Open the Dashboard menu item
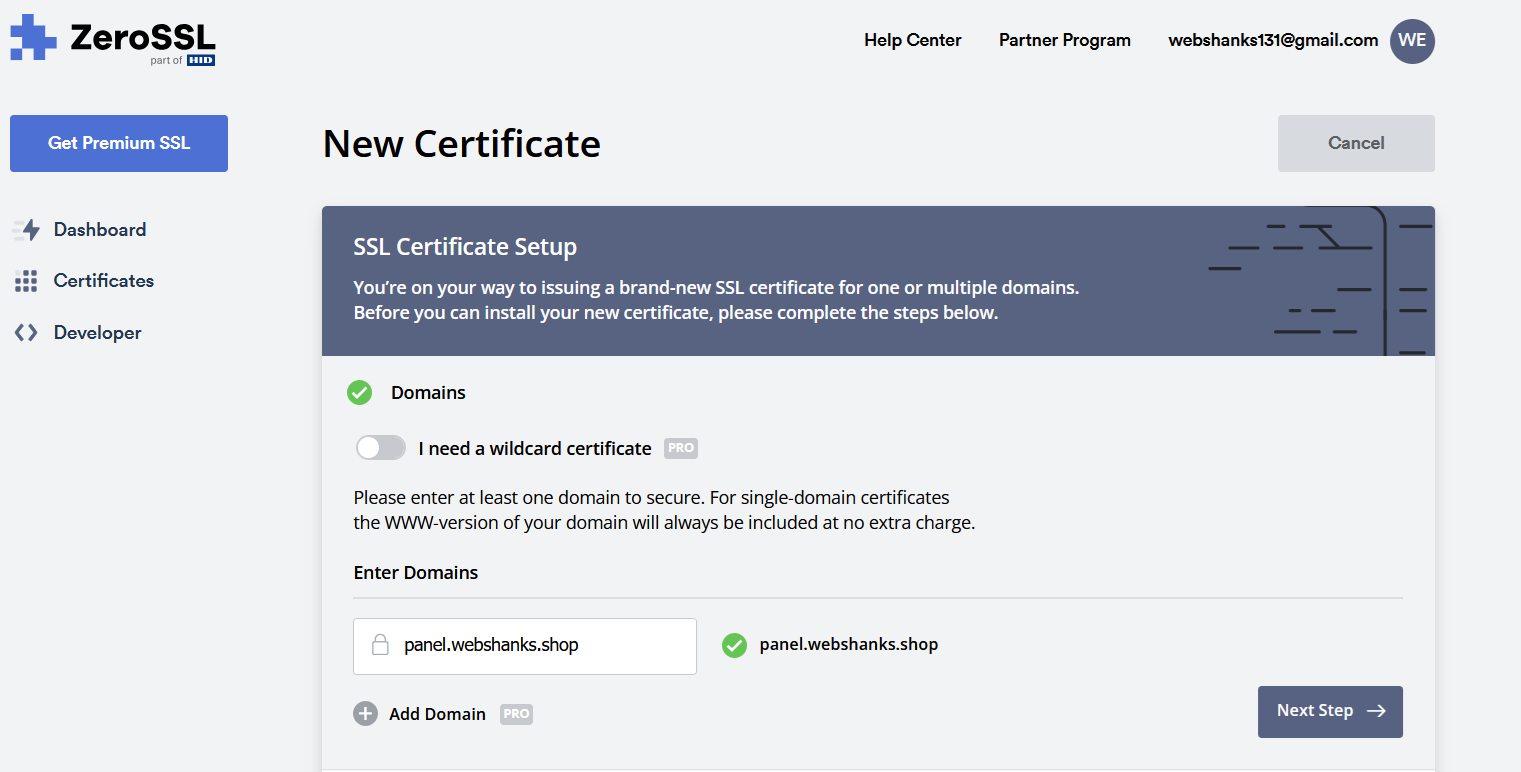The image size is (1521, 772). tap(100, 230)
